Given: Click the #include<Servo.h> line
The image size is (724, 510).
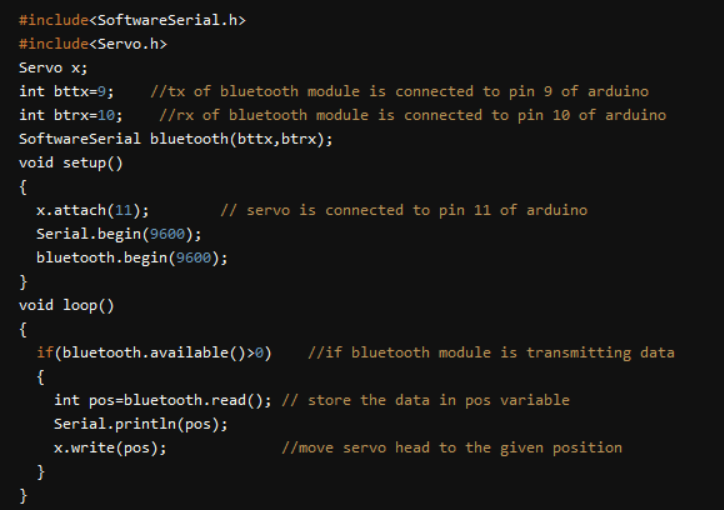Looking at the screenshot, I should pos(93,44).
